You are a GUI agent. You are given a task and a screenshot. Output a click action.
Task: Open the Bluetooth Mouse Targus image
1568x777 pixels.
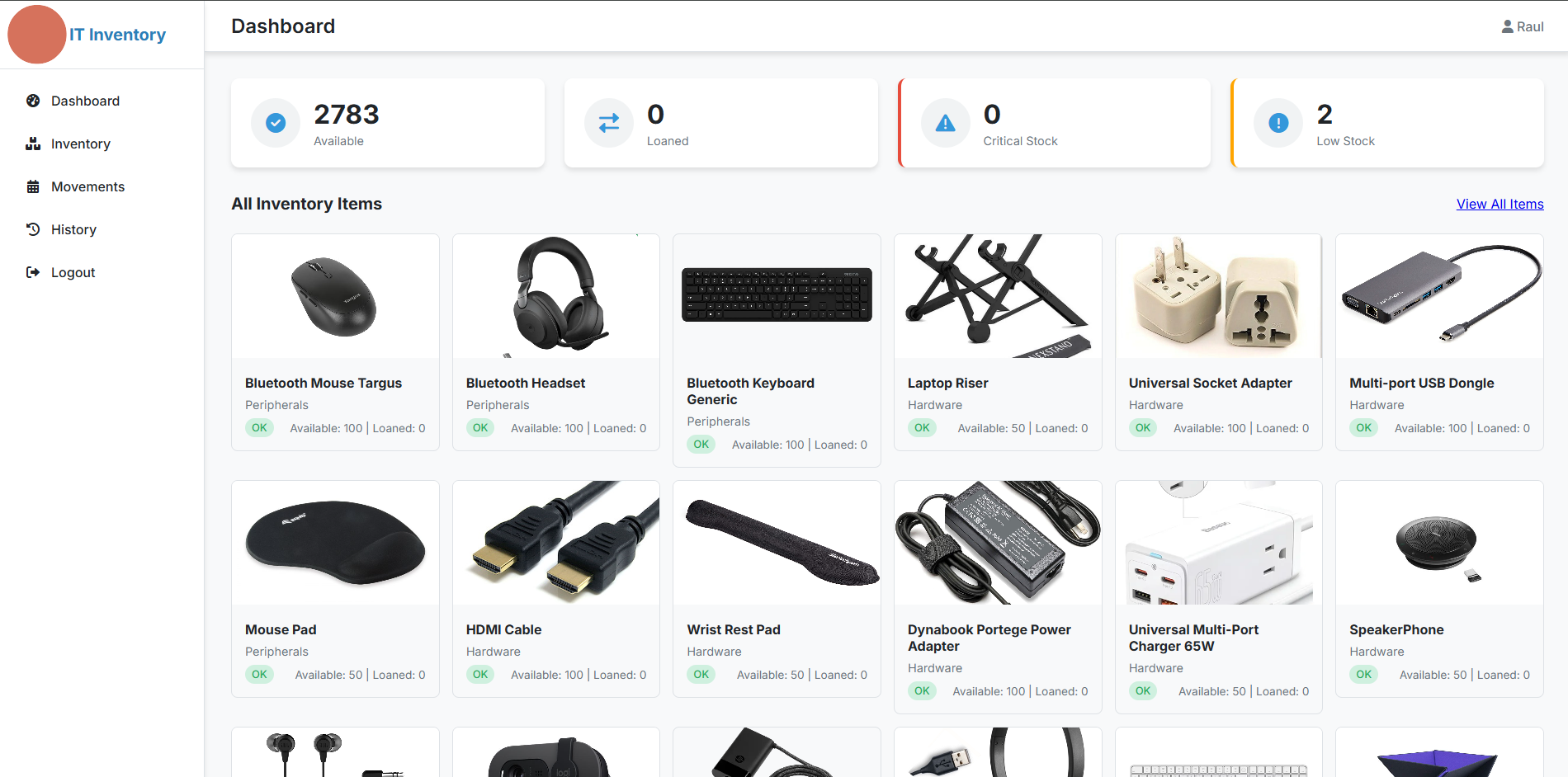335,296
